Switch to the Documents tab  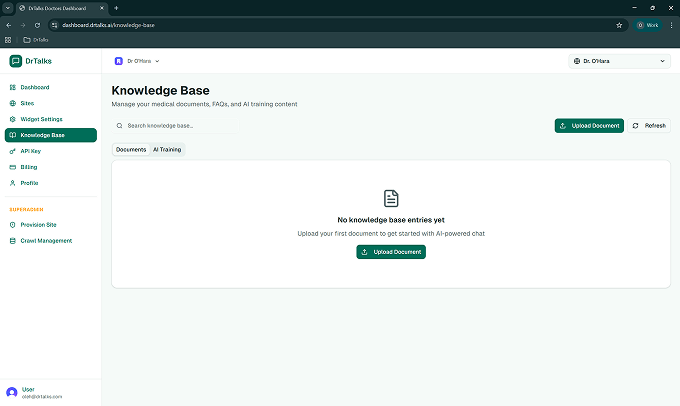[x=131, y=150]
